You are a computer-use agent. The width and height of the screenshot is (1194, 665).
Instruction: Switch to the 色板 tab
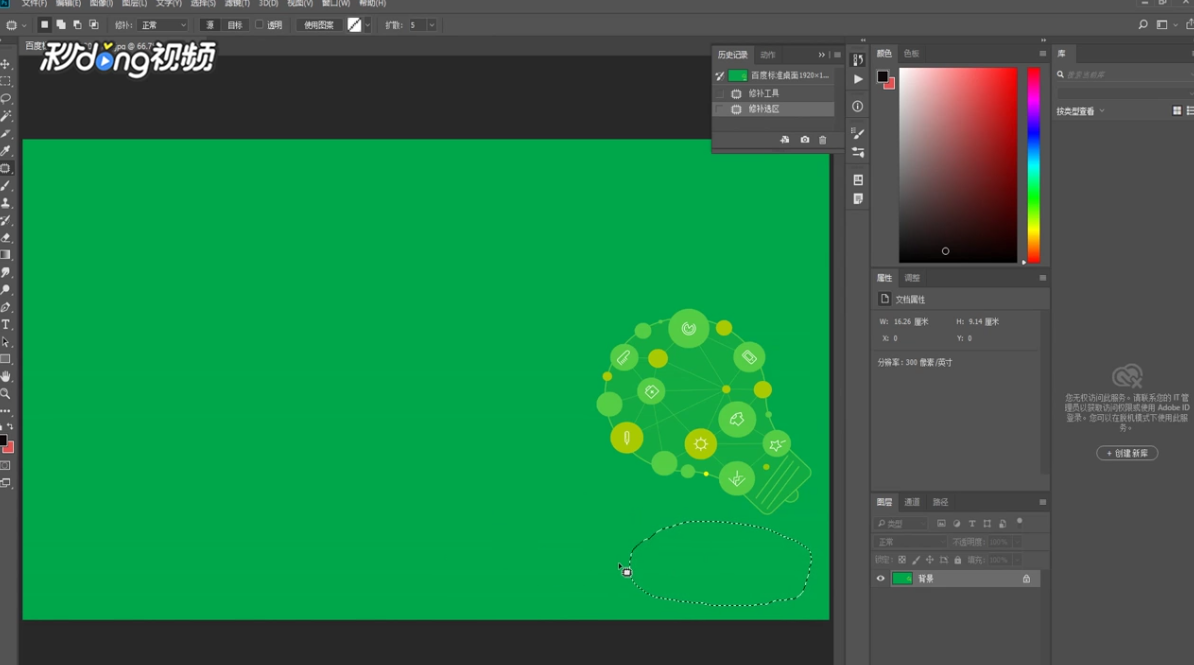point(911,53)
